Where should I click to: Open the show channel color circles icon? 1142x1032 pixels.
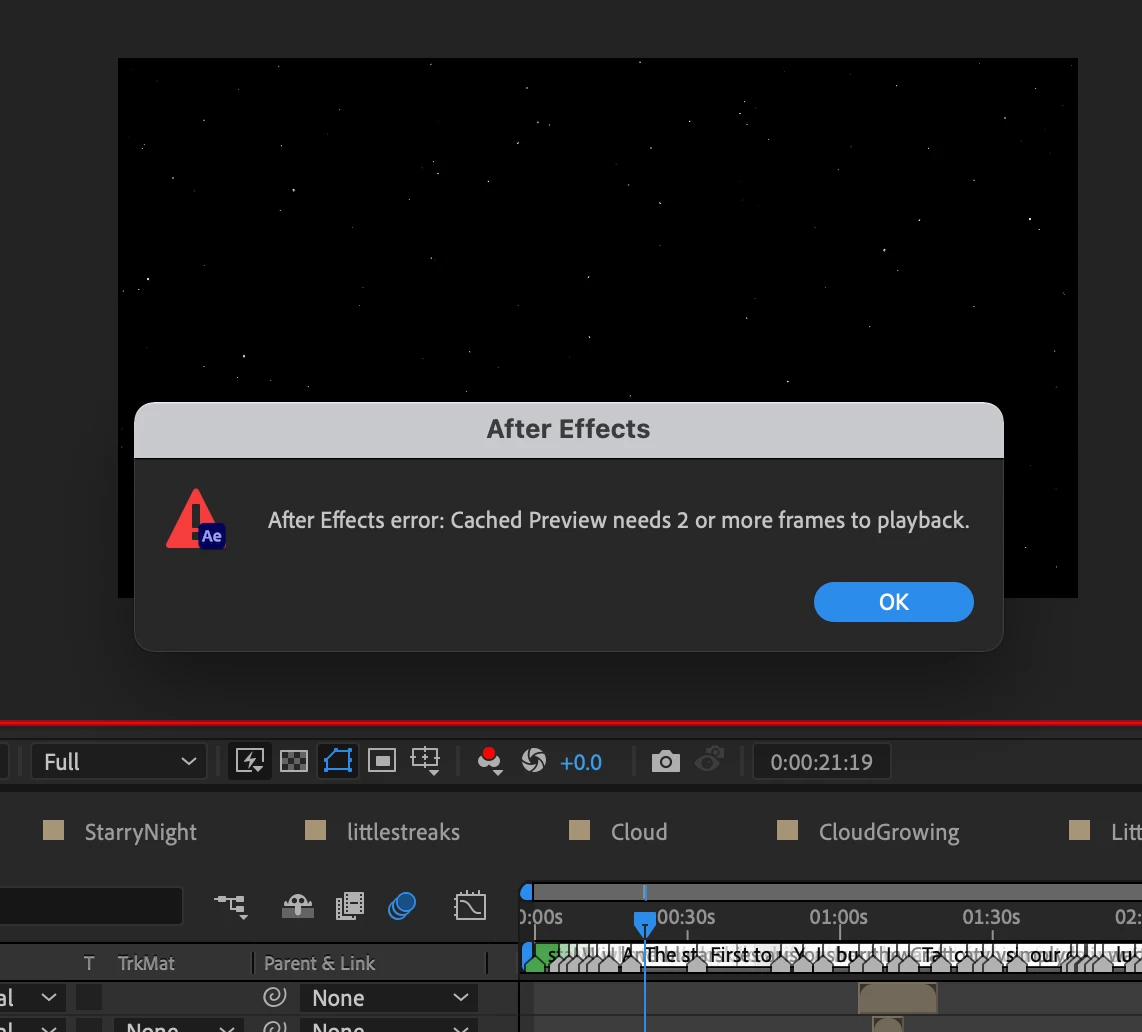click(x=489, y=761)
